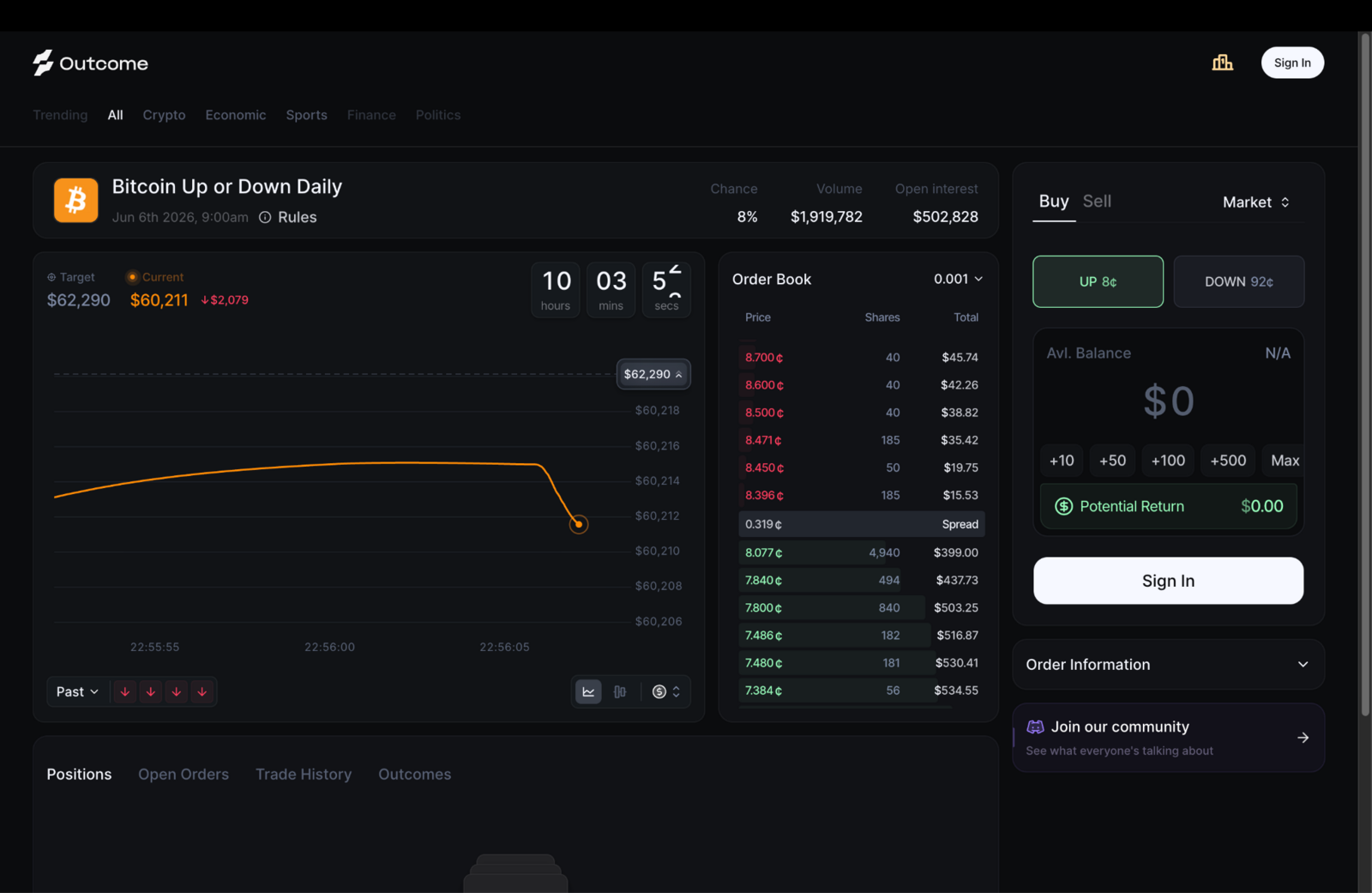Viewport: 1372px width, 893px height.
Task: Click the 8.471¢ ask row
Action: 861,440
